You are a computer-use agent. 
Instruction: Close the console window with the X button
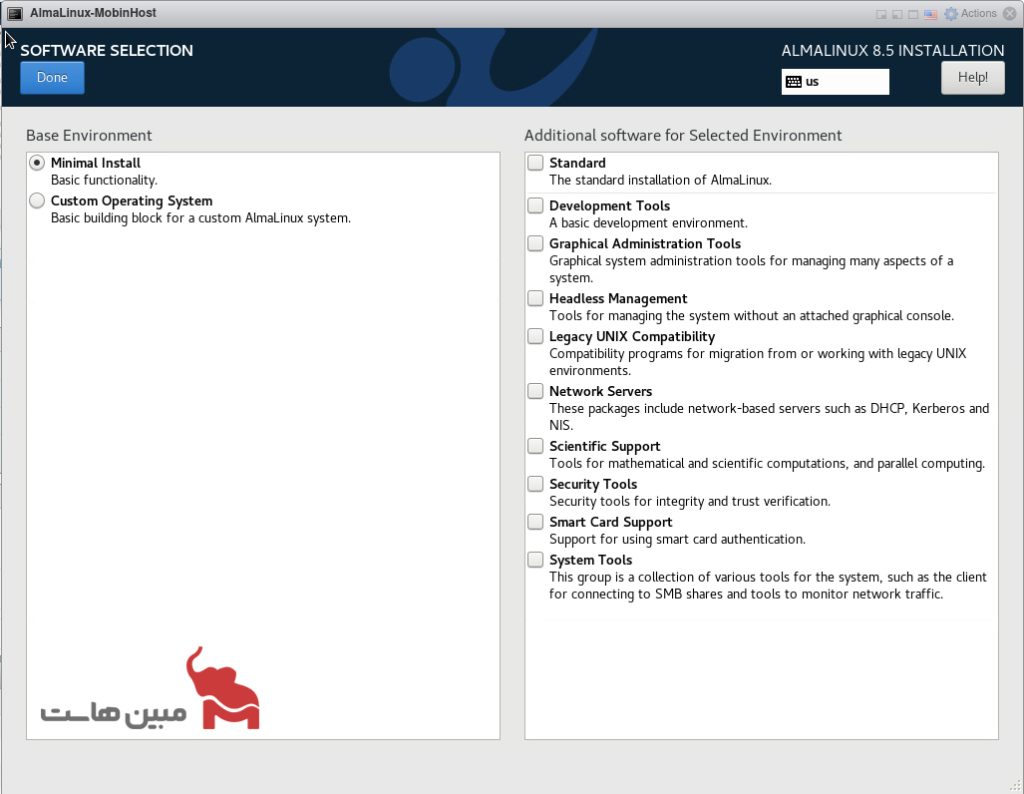click(x=1009, y=13)
